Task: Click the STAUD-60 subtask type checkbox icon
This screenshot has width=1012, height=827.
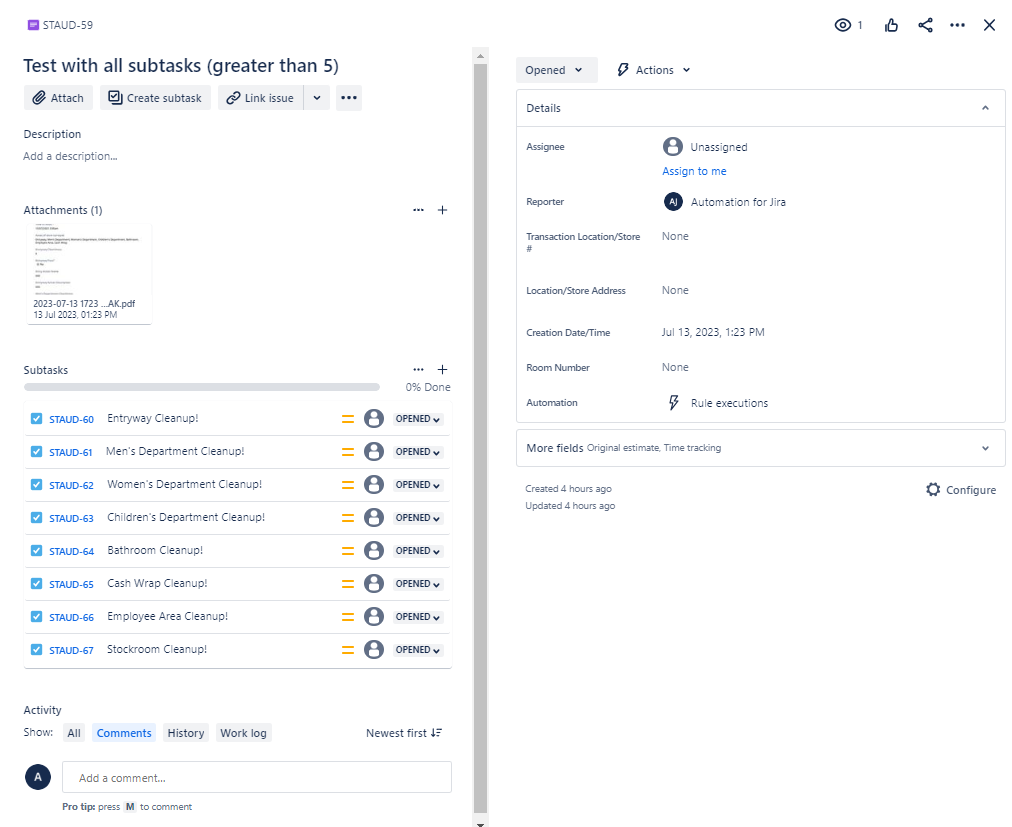Action: (37, 418)
